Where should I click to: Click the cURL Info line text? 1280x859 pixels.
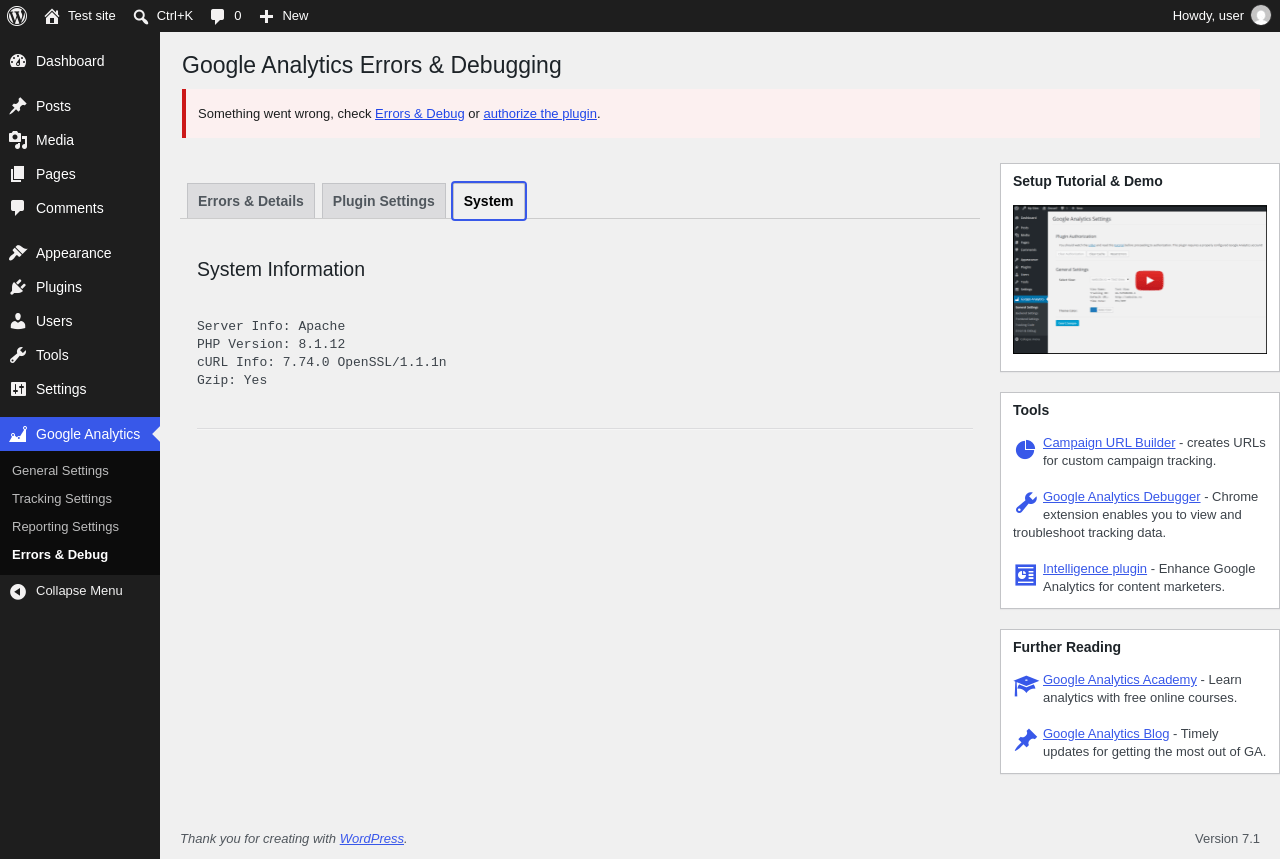pos(322,362)
